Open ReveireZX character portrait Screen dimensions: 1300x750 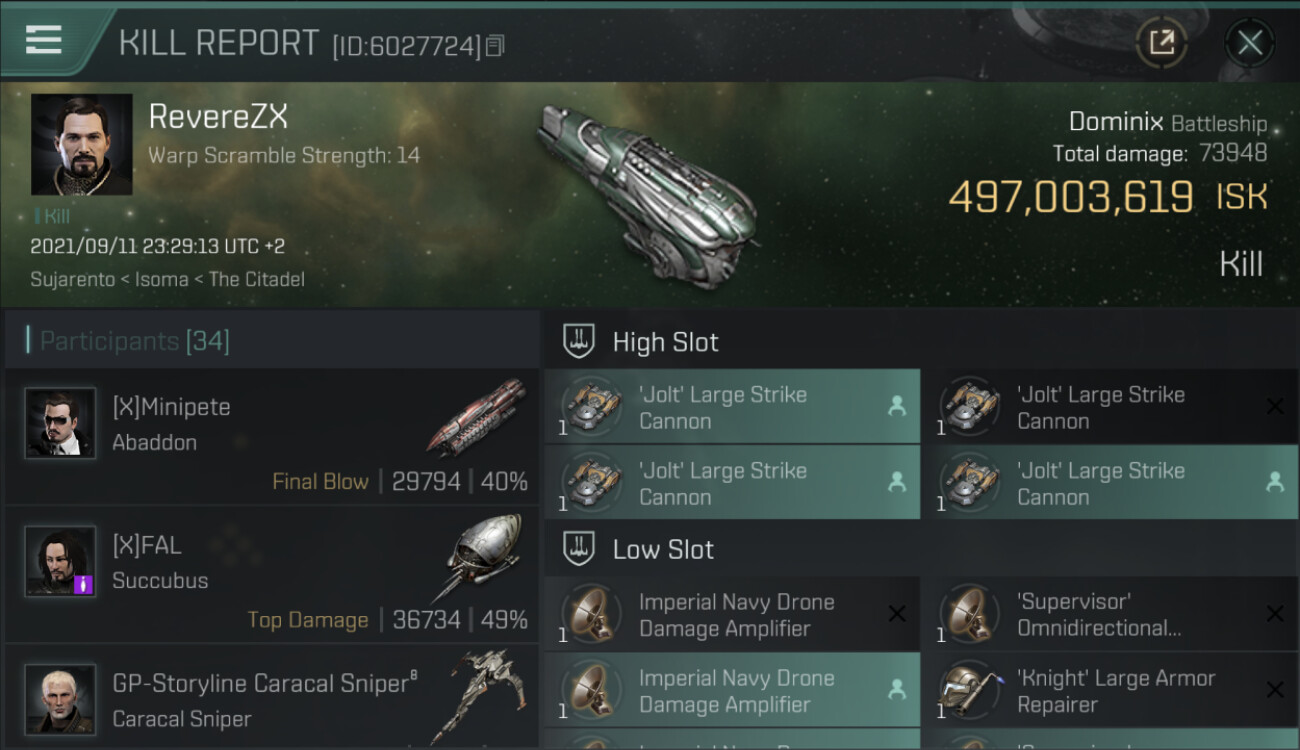tap(82, 144)
